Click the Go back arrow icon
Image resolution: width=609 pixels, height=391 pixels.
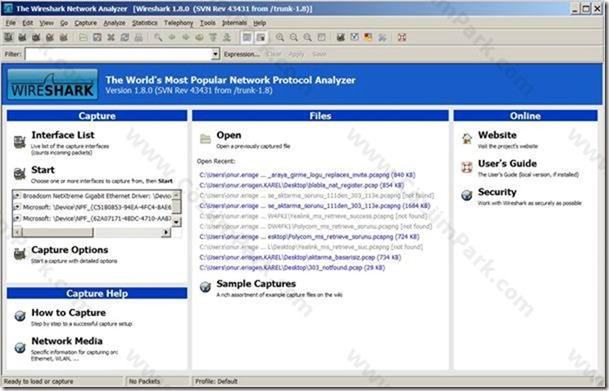[172, 37]
